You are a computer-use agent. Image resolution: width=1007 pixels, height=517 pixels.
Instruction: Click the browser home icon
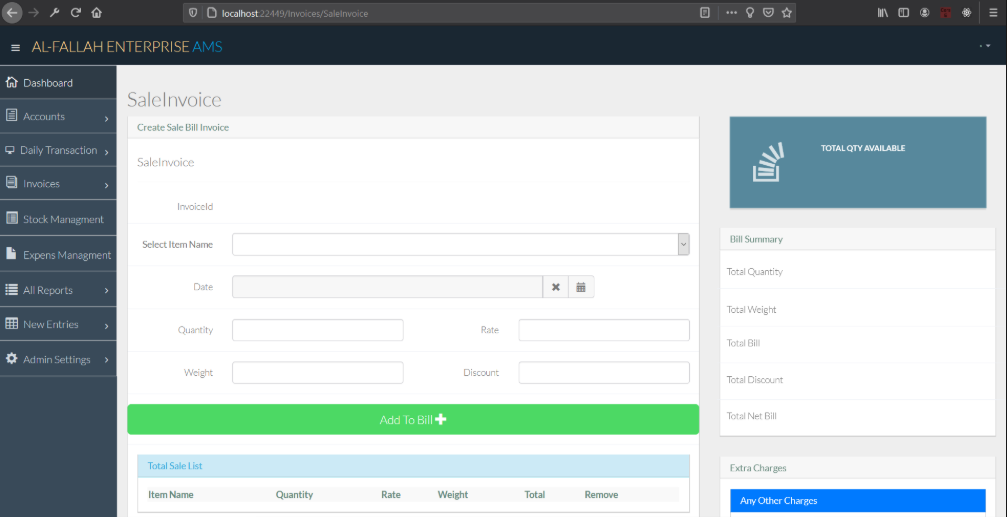click(x=96, y=13)
